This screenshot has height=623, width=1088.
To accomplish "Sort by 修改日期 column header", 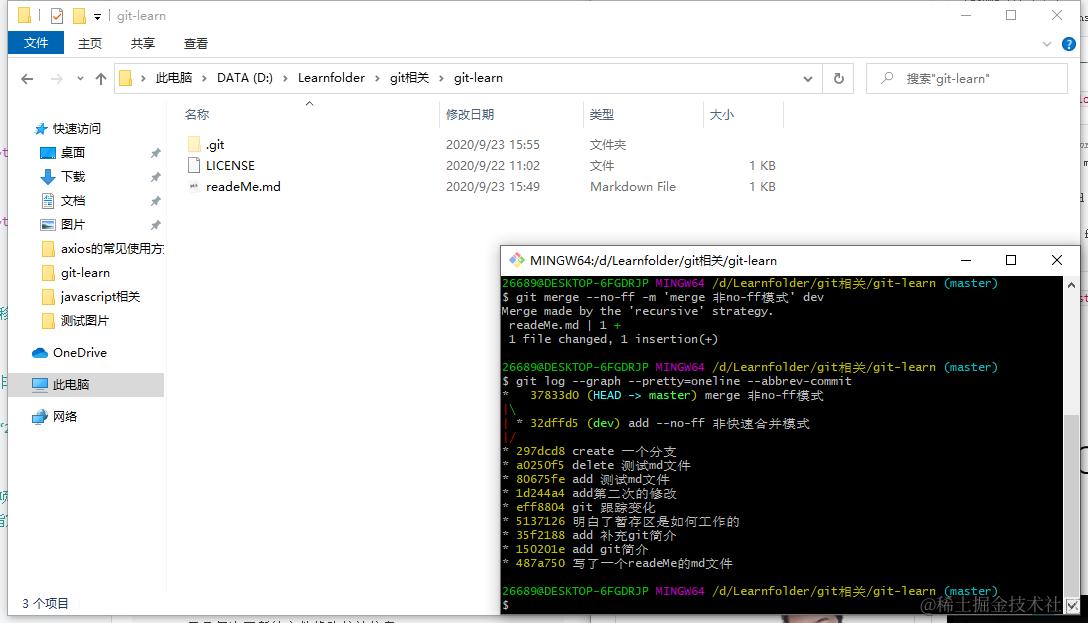I will [470, 114].
